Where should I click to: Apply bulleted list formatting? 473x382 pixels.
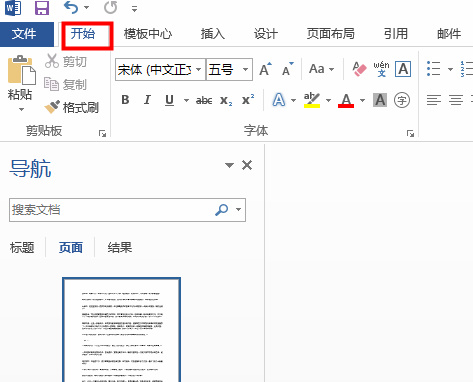434,69
